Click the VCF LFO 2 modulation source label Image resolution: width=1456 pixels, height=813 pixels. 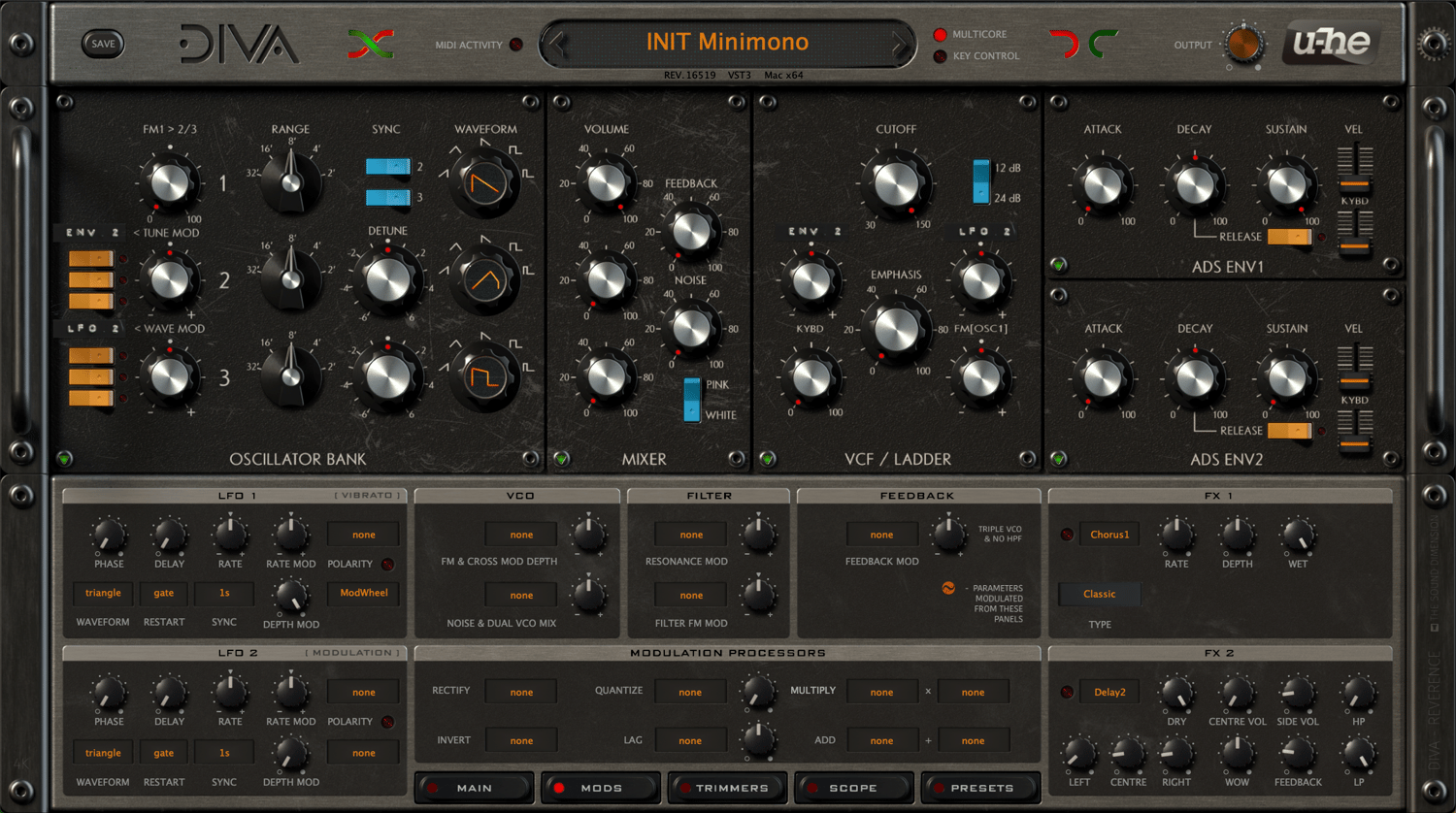(984, 232)
